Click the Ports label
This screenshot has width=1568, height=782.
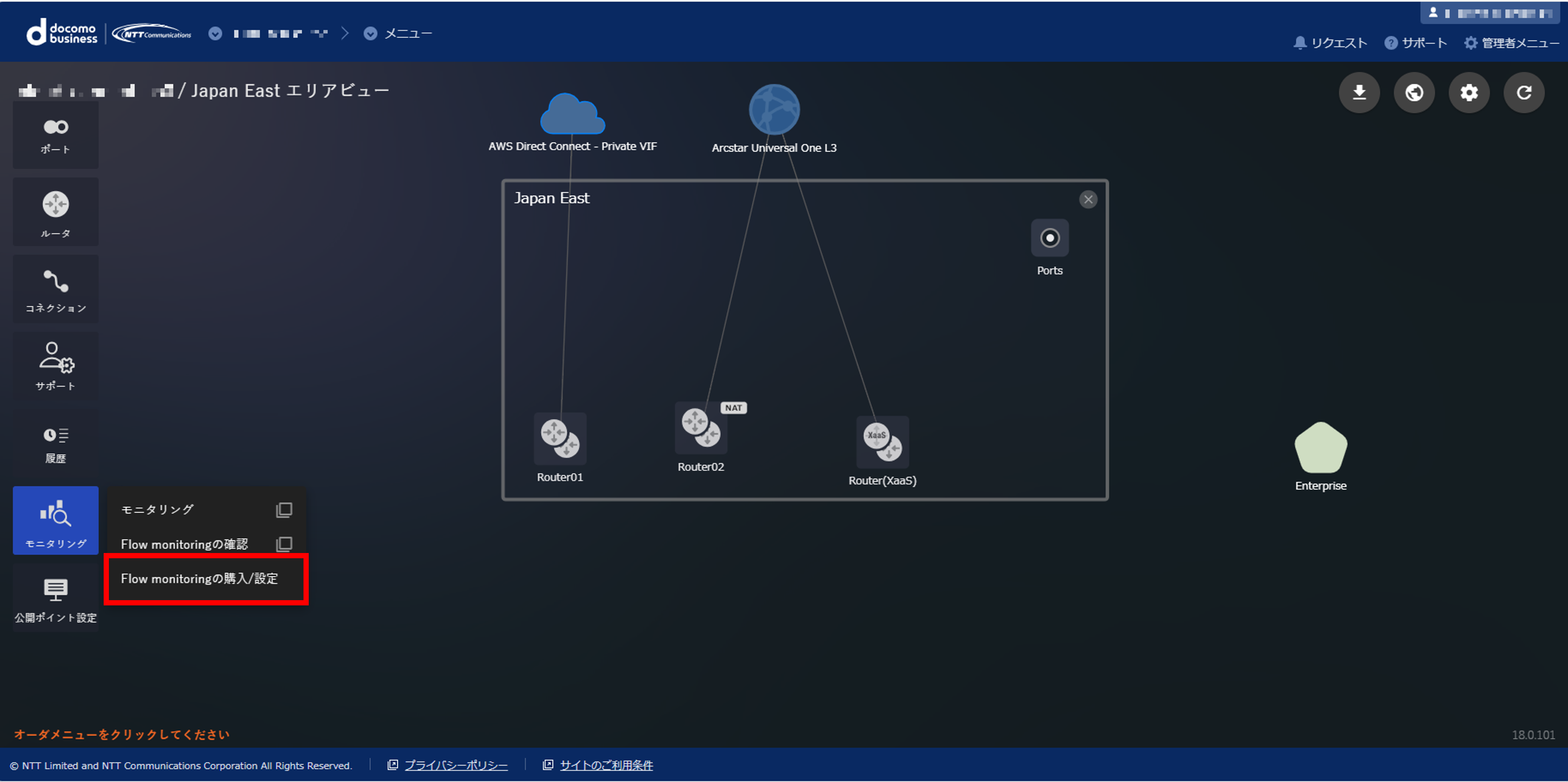point(1050,271)
